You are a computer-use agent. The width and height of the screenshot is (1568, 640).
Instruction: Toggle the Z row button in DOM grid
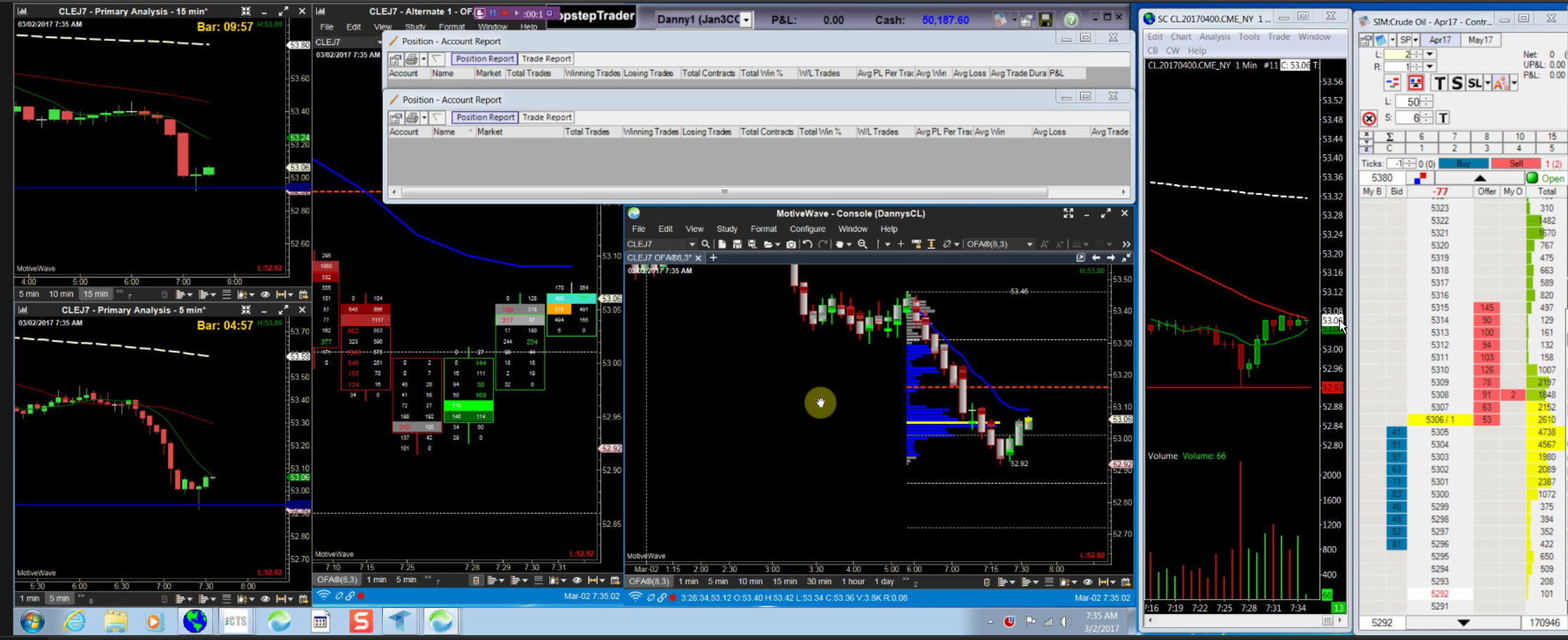pos(1366,149)
